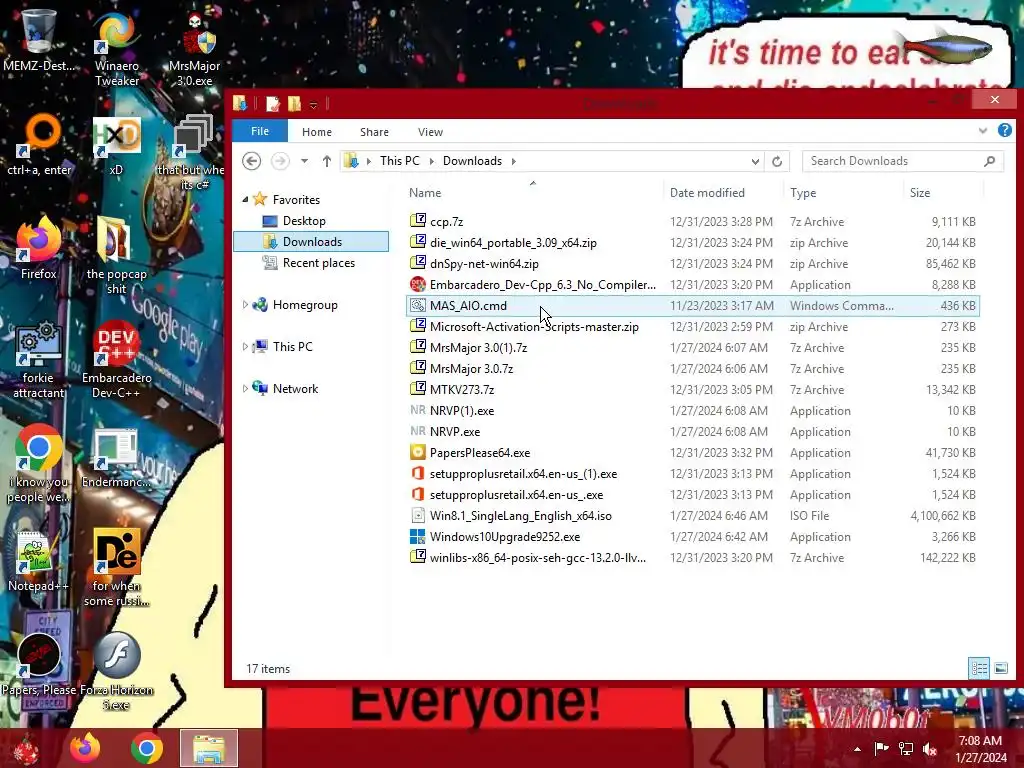This screenshot has height=768, width=1024.
Task: Select PapersPlease64.exe file
Action: click(693, 453)
